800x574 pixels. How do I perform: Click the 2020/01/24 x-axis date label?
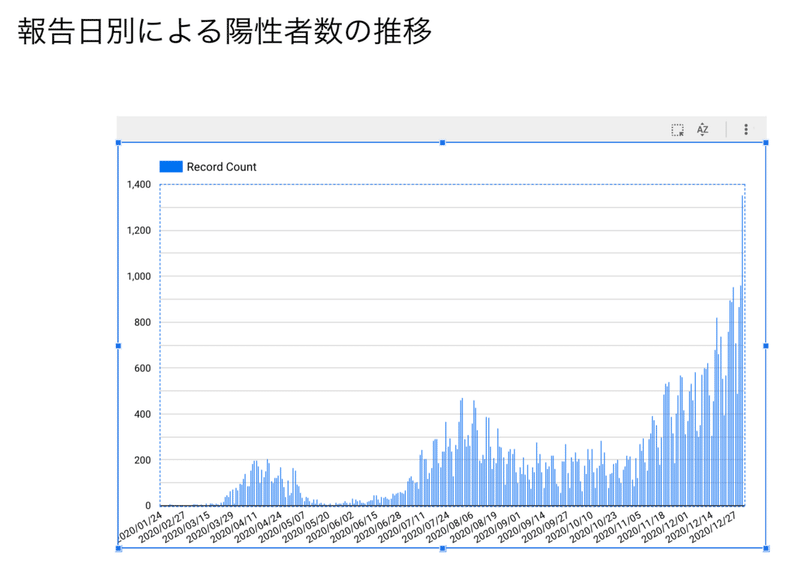point(140,527)
